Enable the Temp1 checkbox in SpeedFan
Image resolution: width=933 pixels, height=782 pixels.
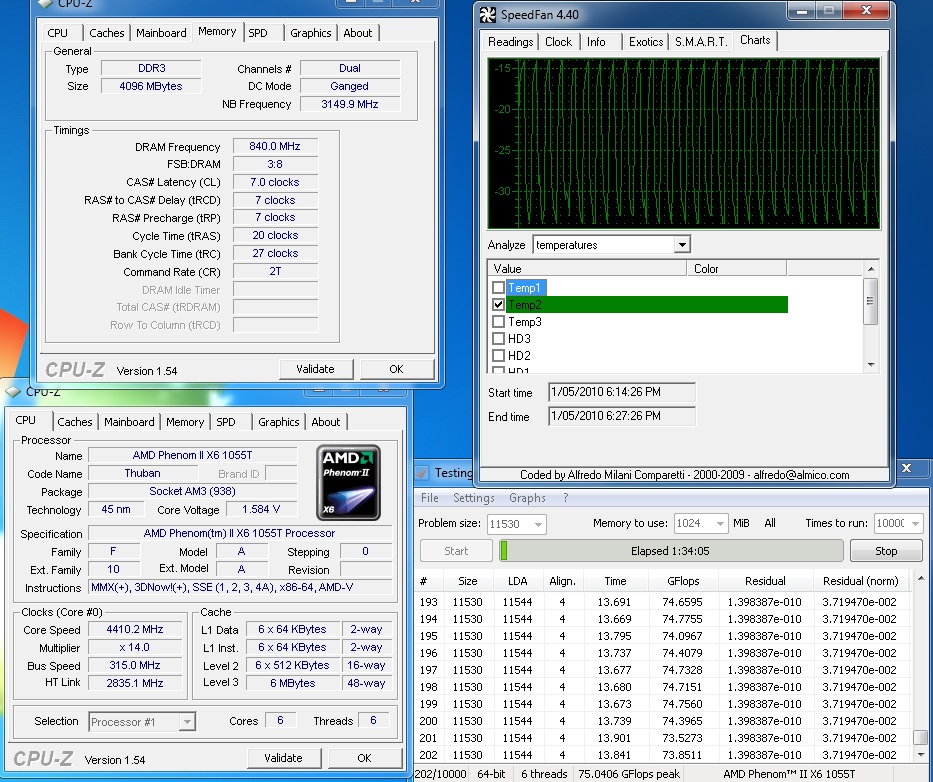[499, 288]
